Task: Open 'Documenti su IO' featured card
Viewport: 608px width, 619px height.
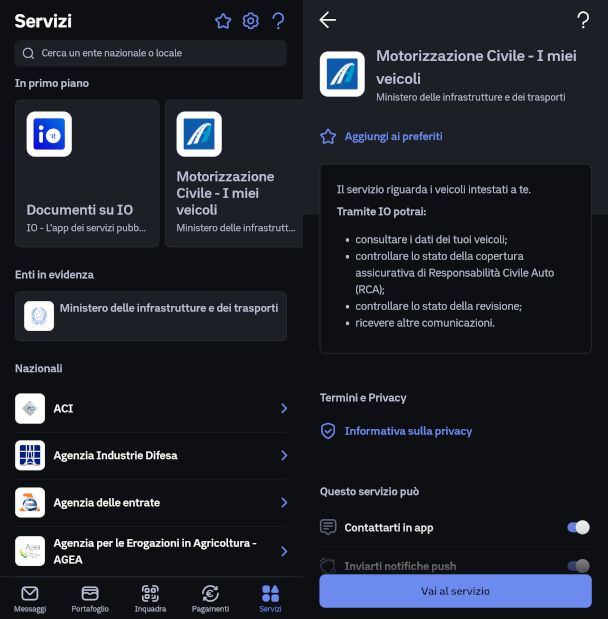Action: click(87, 173)
